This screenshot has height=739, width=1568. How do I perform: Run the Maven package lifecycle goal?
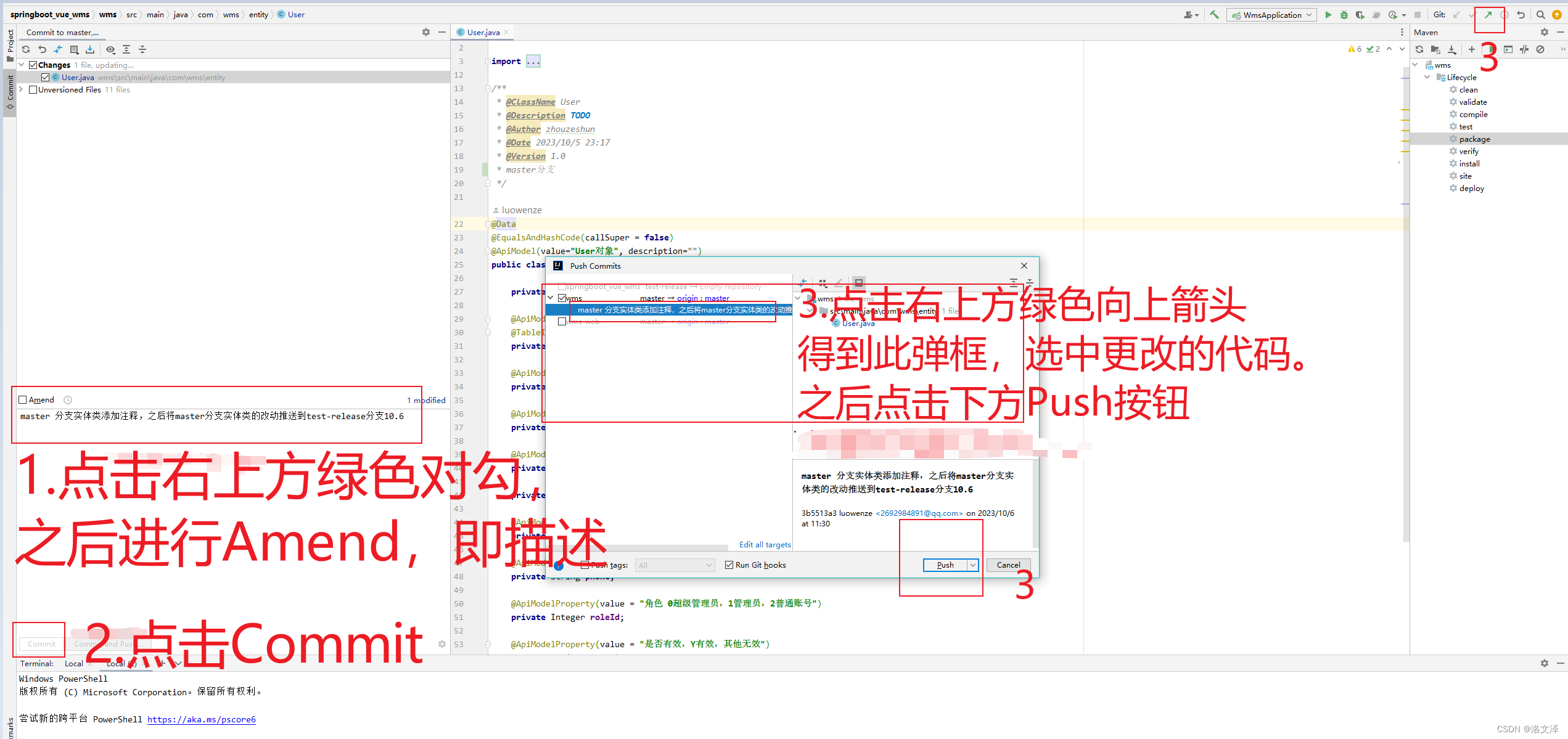click(x=1474, y=139)
